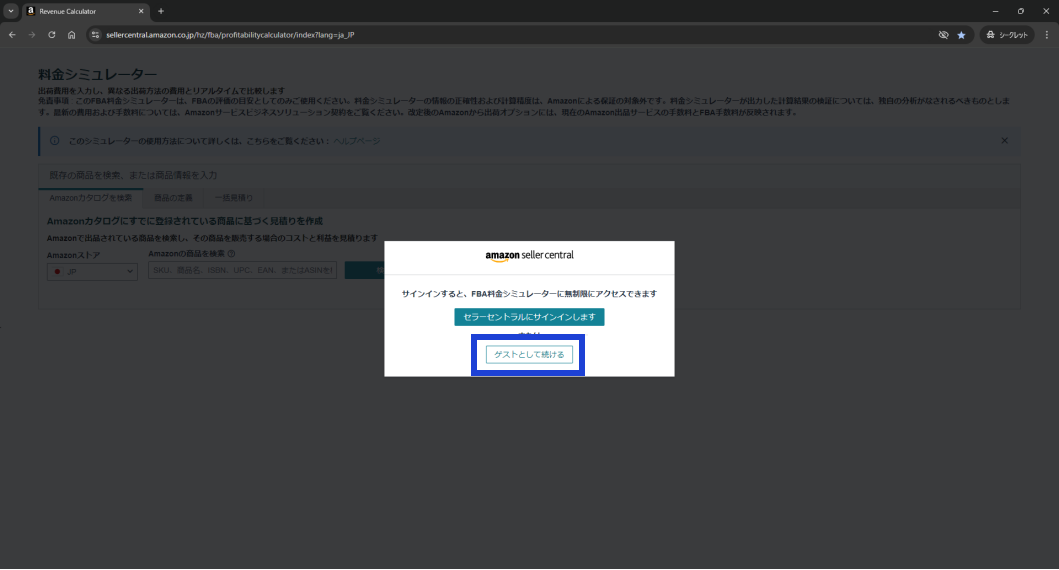Viewport: 1059px width, 570px height.
Task: Open Chrome three-dot menu
Action: (x=1047, y=34)
